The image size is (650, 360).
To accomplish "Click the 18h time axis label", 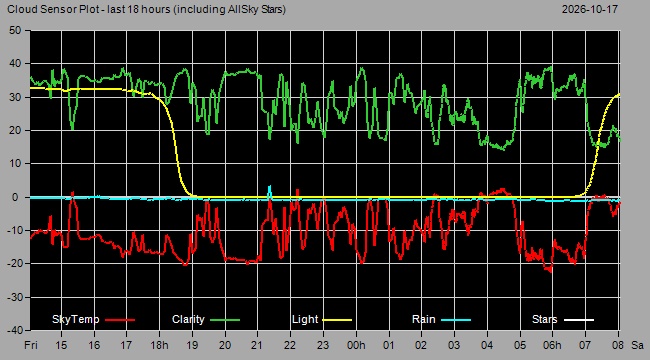I will pos(160,345).
